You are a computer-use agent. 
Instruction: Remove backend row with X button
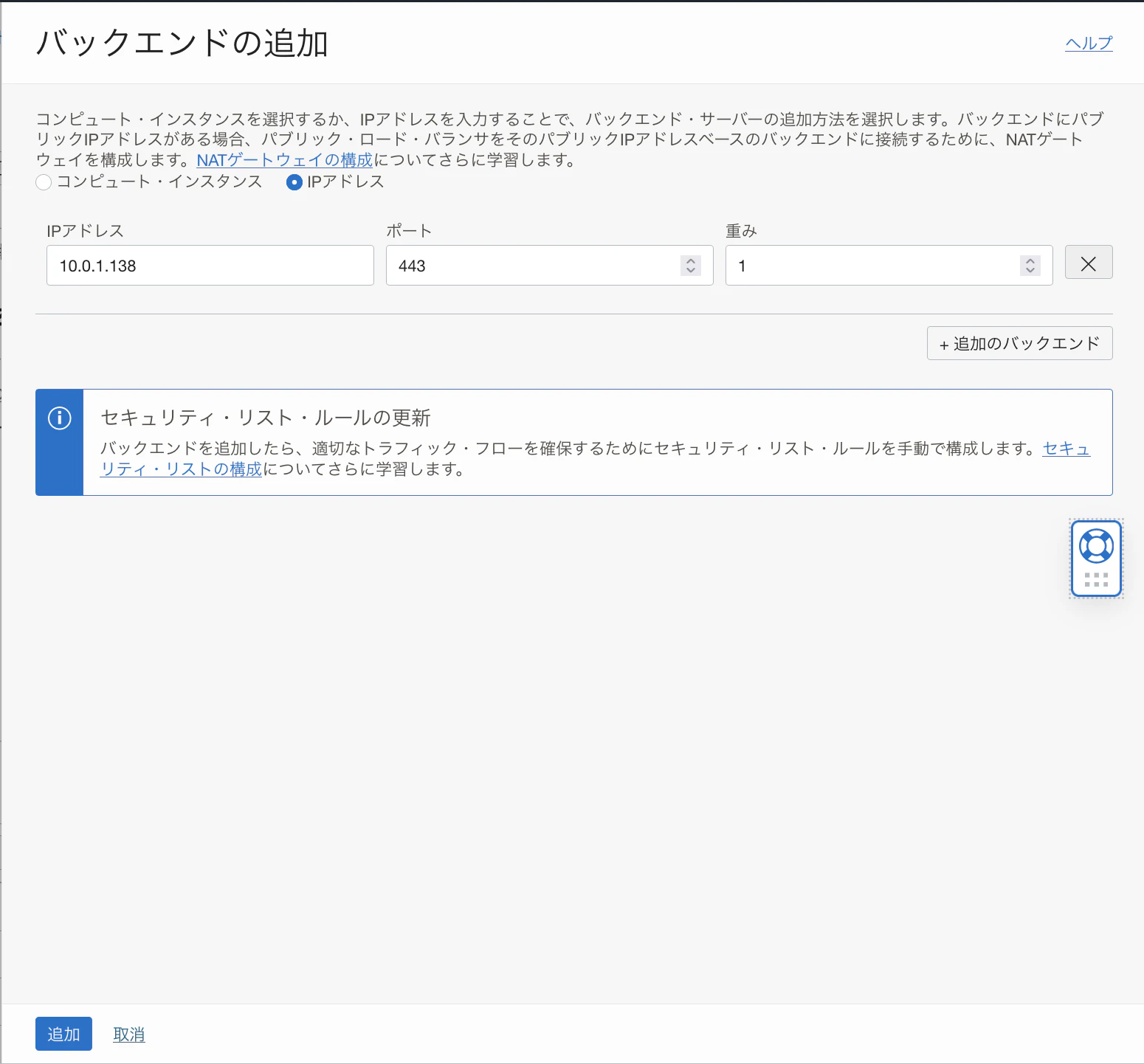point(1089,263)
